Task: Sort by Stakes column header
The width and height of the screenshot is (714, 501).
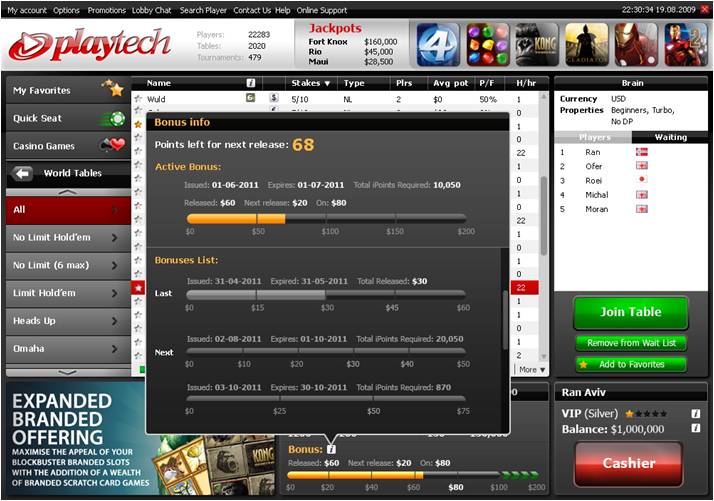Action: pos(310,83)
